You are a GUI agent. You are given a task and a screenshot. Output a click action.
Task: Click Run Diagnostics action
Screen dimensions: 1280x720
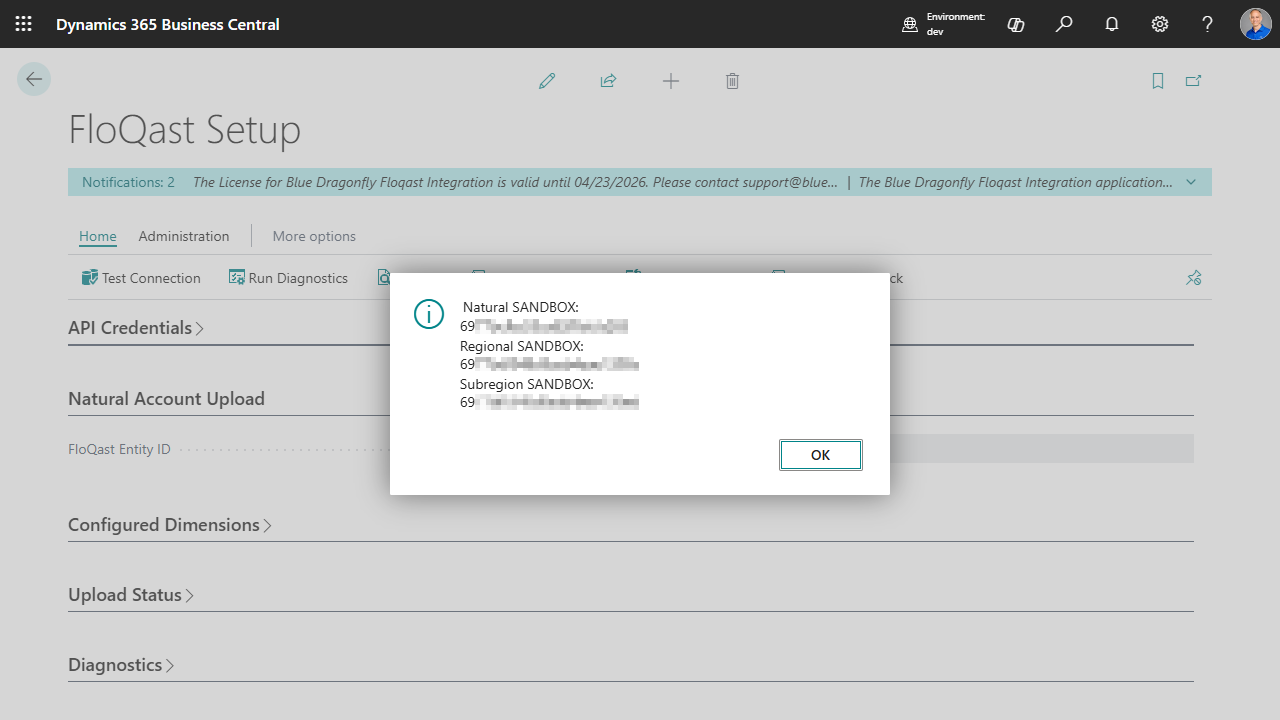click(288, 278)
